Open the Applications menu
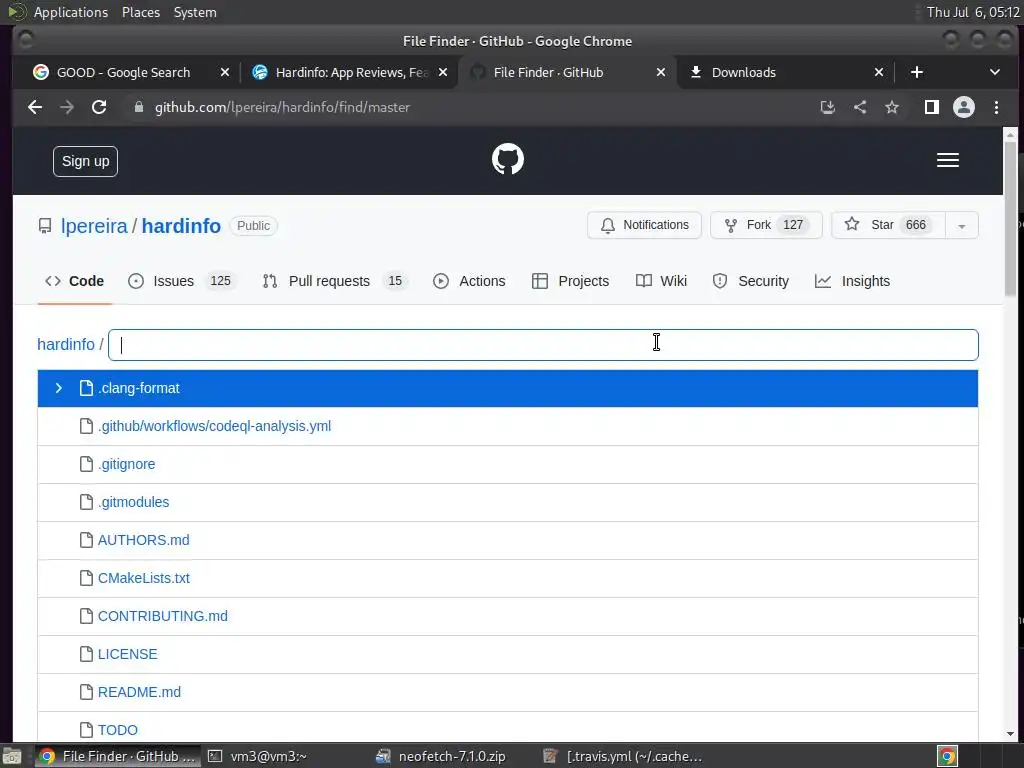Image resolution: width=1024 pixels, height=768 pixels. (71, 12)
